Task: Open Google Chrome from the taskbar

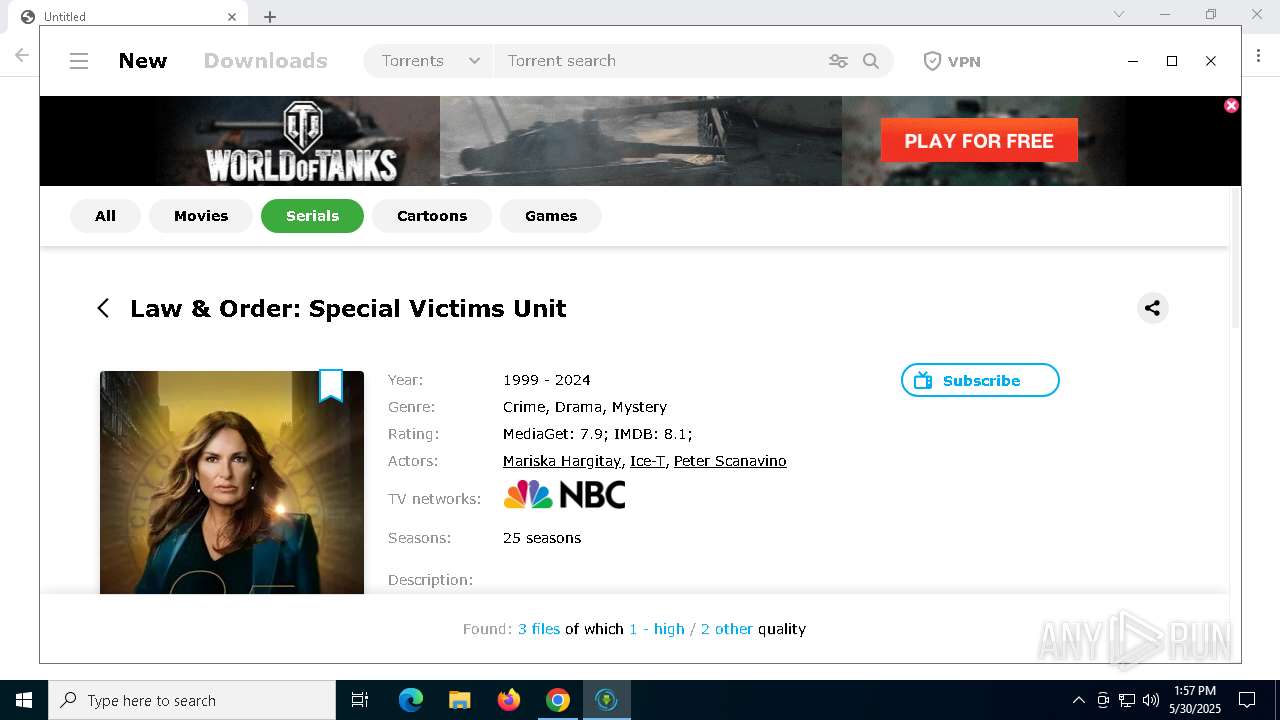Action: [x=558, y=700]
